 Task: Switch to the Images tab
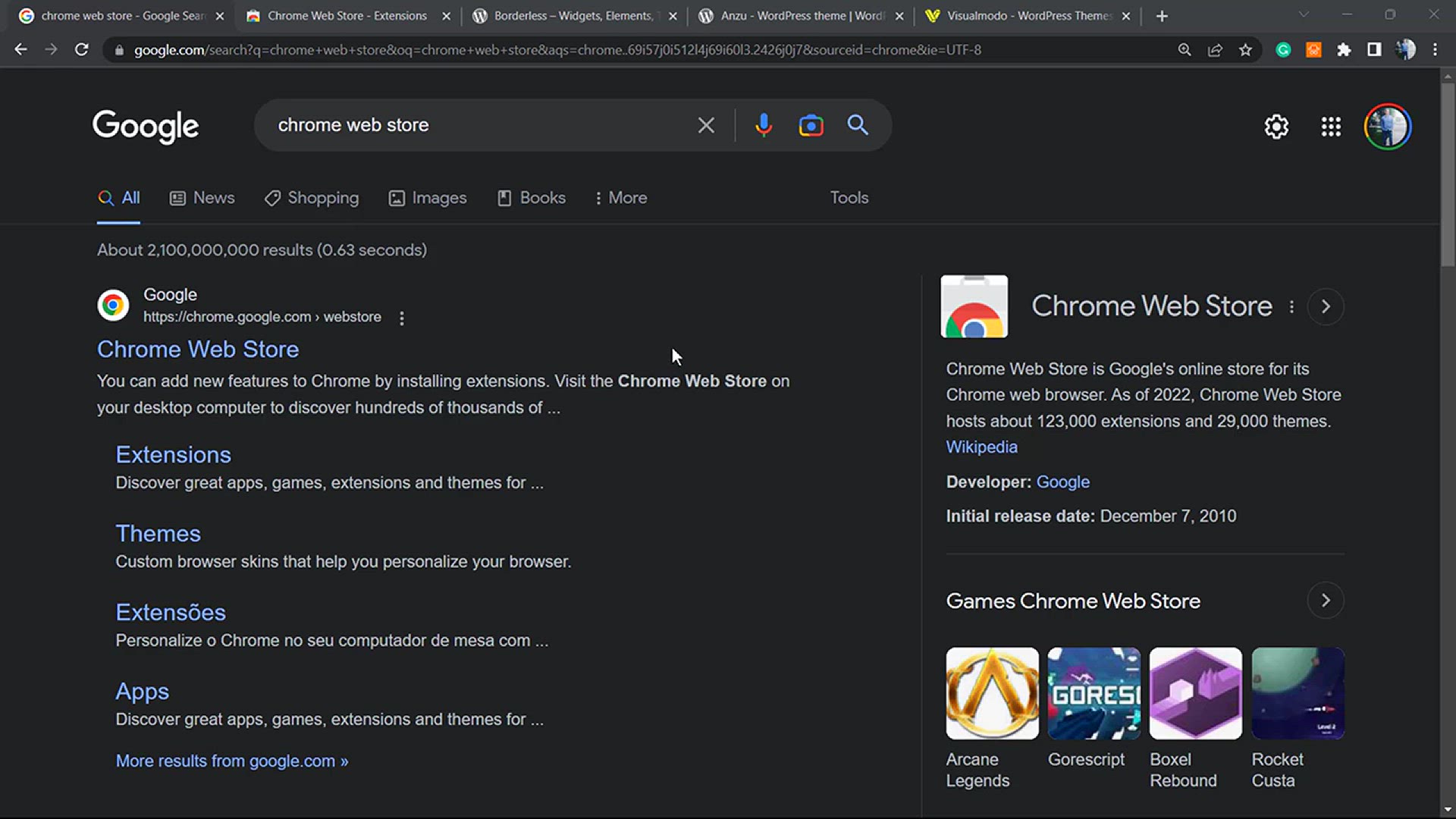click(x=428, y=198)
